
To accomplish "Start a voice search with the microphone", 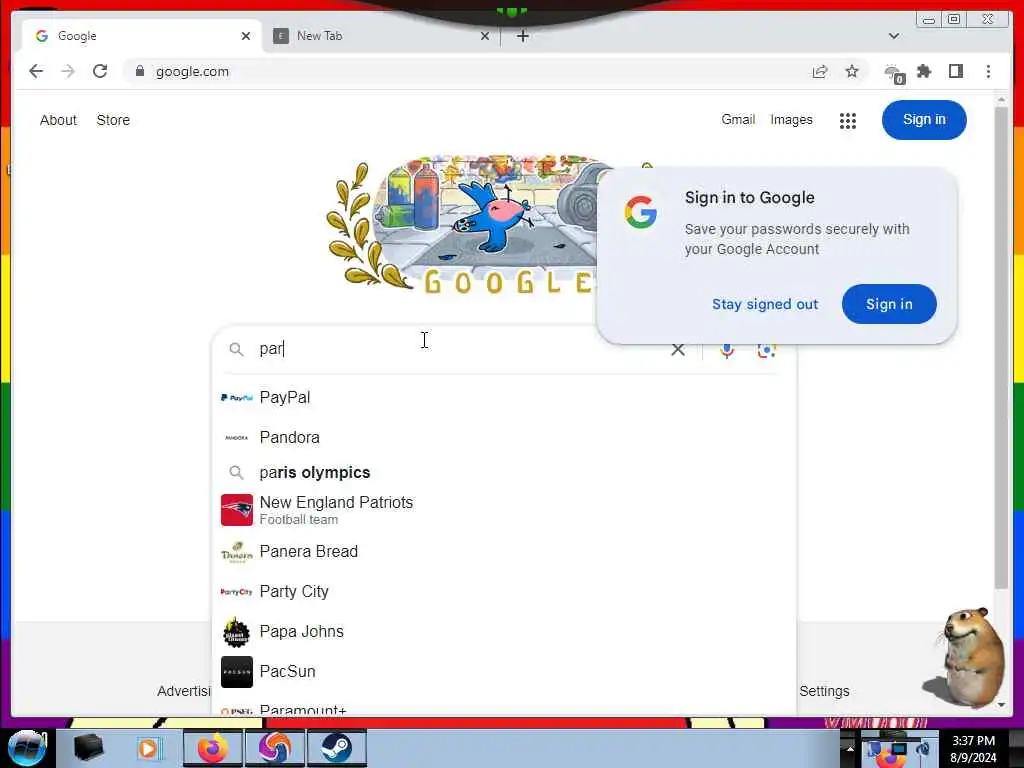I will click(x=727, y=350).
